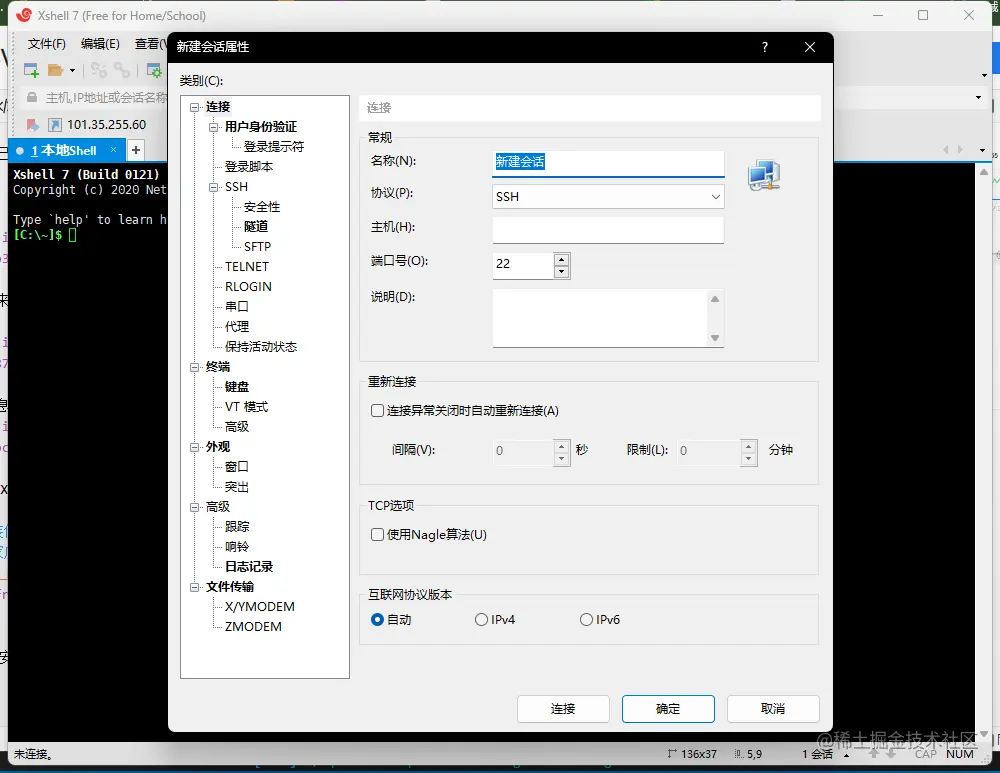Click the open session folder icon
Image resolution: width=1000 pixels, height=773 pixels.
pos(55,70)
